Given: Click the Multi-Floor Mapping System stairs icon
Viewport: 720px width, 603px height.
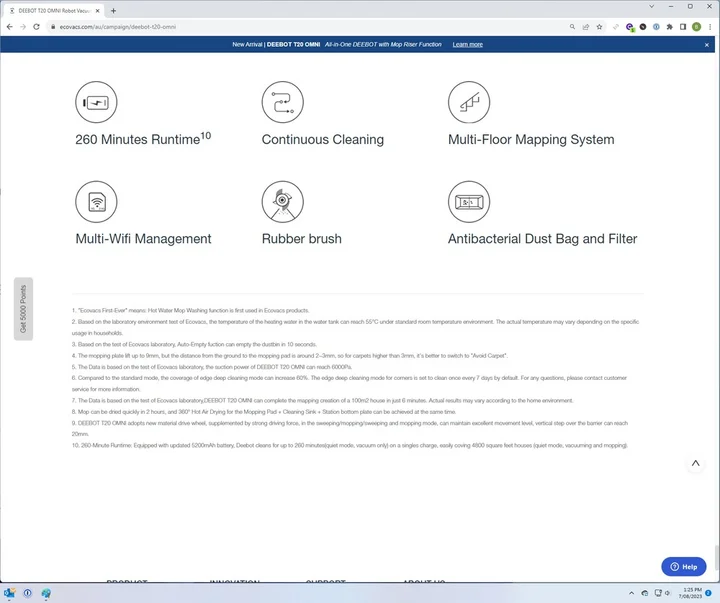Looking at the screenshot, I should click(x=468, y=102).
